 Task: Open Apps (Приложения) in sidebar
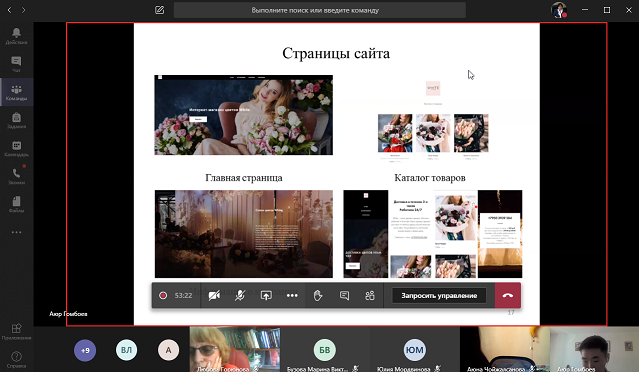(x=16, y=331)
